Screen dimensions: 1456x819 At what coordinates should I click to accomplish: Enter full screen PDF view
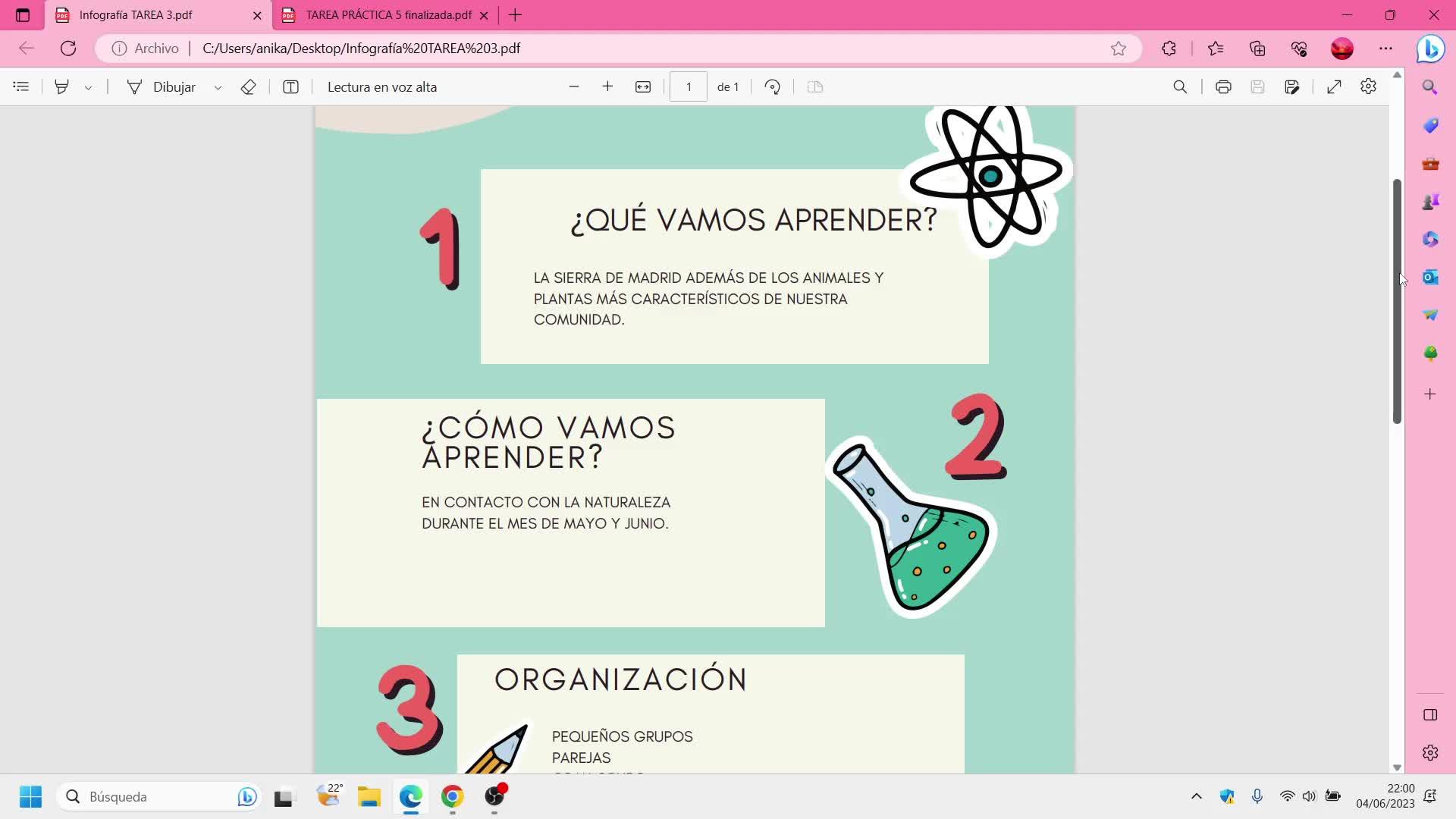(1334, 87)
